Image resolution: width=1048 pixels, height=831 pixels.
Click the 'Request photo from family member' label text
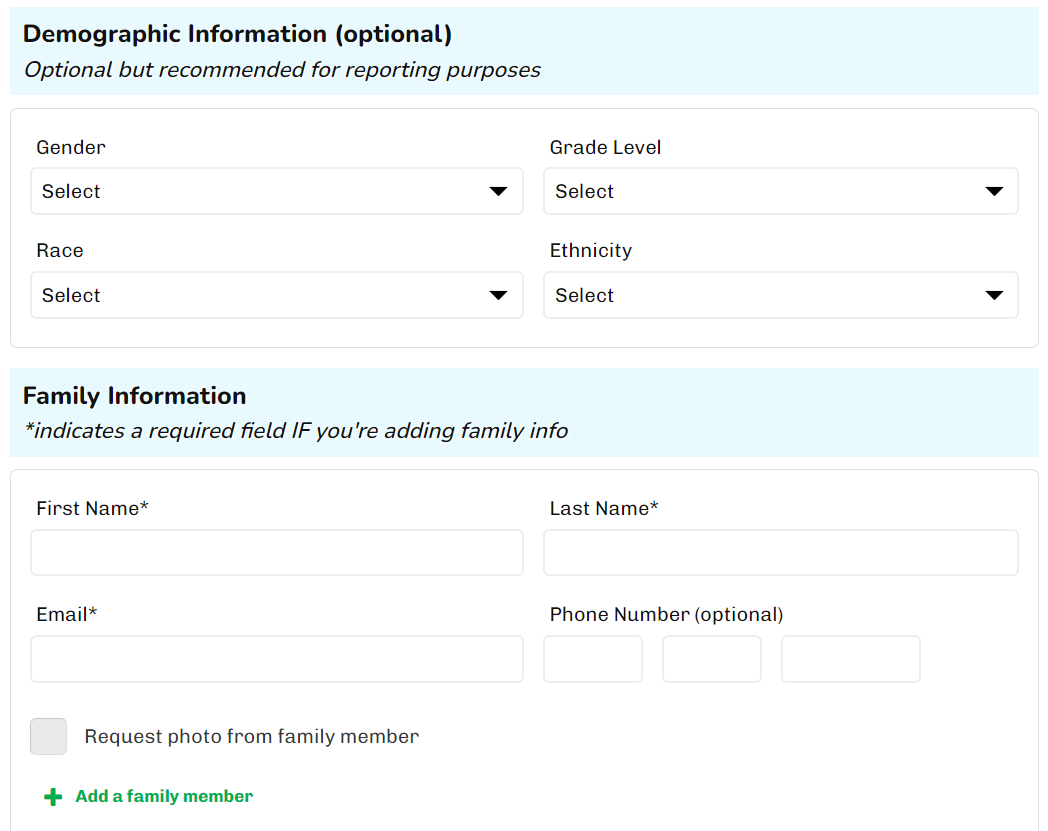251,737
